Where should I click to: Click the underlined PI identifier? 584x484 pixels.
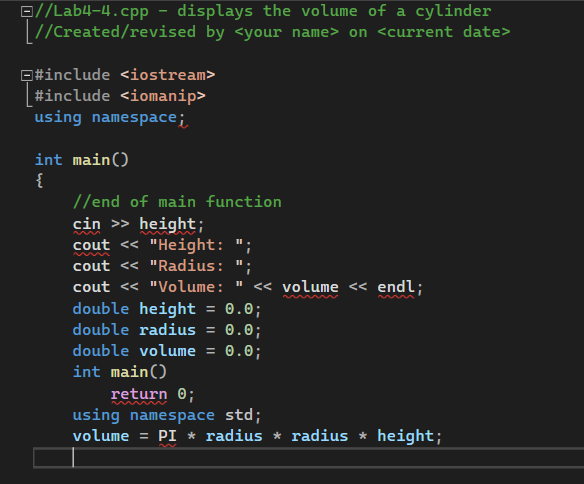[167, 436]
